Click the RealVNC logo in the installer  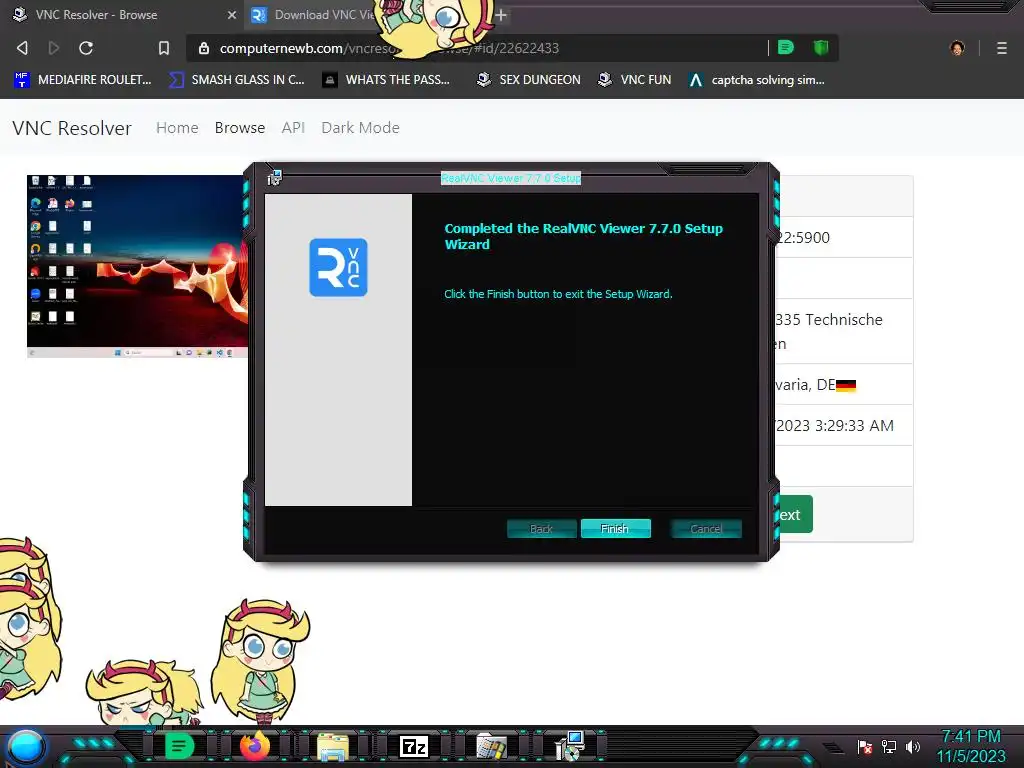[338, 267]
